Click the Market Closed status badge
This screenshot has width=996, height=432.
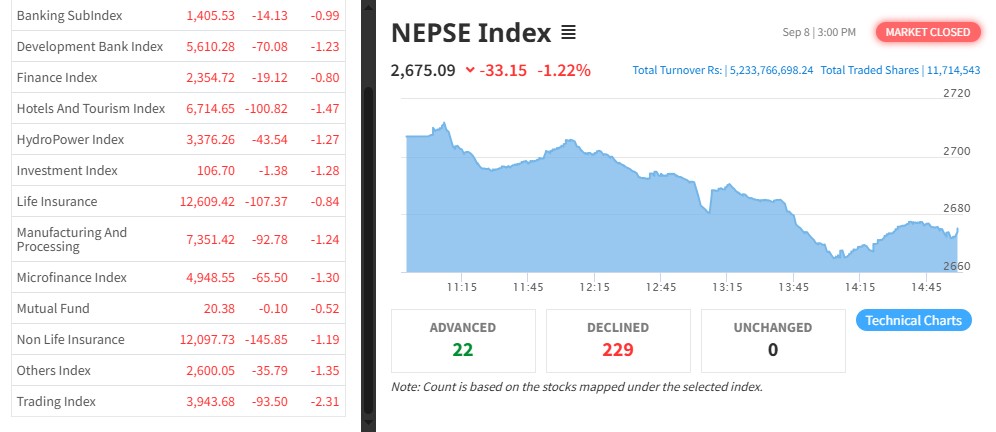(926, 32)
